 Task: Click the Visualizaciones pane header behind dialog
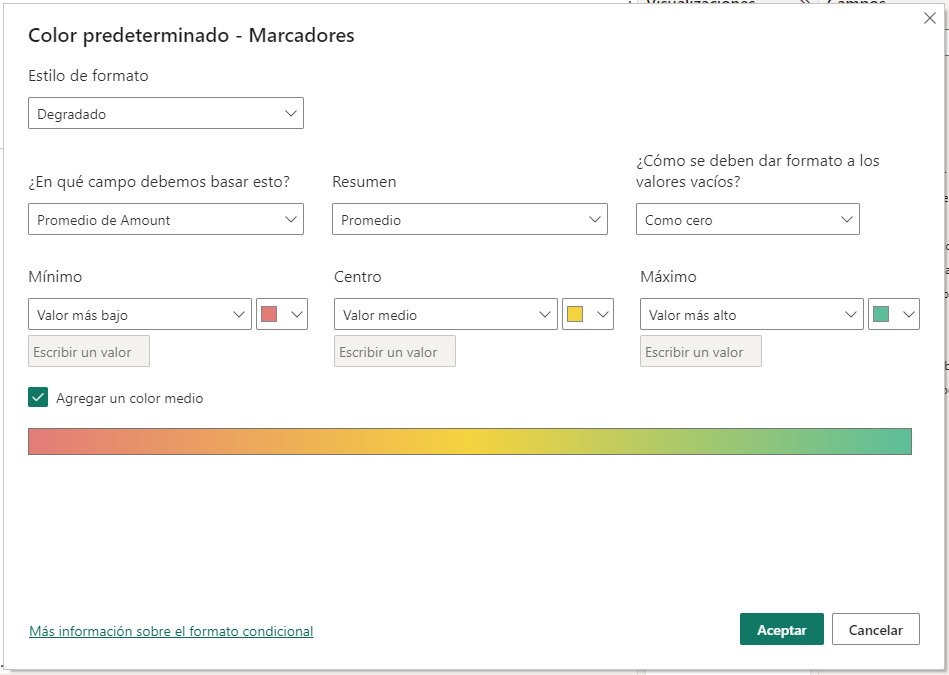pyautogui.click(x=700, y=3)
